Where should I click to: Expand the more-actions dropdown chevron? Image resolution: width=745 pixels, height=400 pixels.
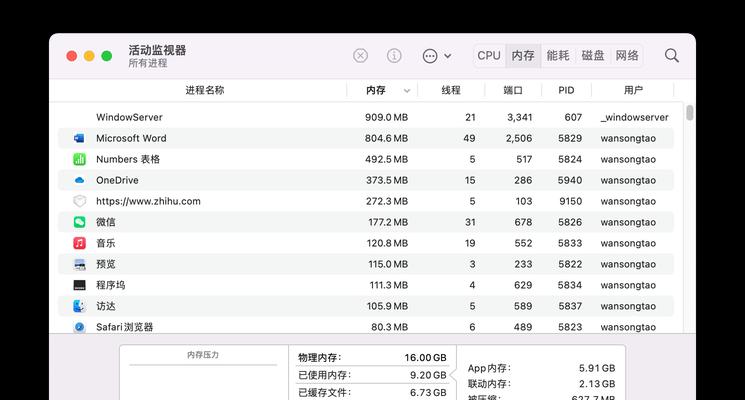click(448, 56)
